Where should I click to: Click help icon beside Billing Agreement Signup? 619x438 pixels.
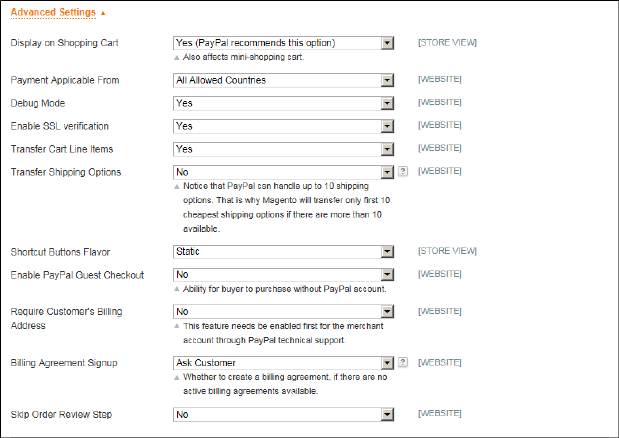click(x=403, y=363)
